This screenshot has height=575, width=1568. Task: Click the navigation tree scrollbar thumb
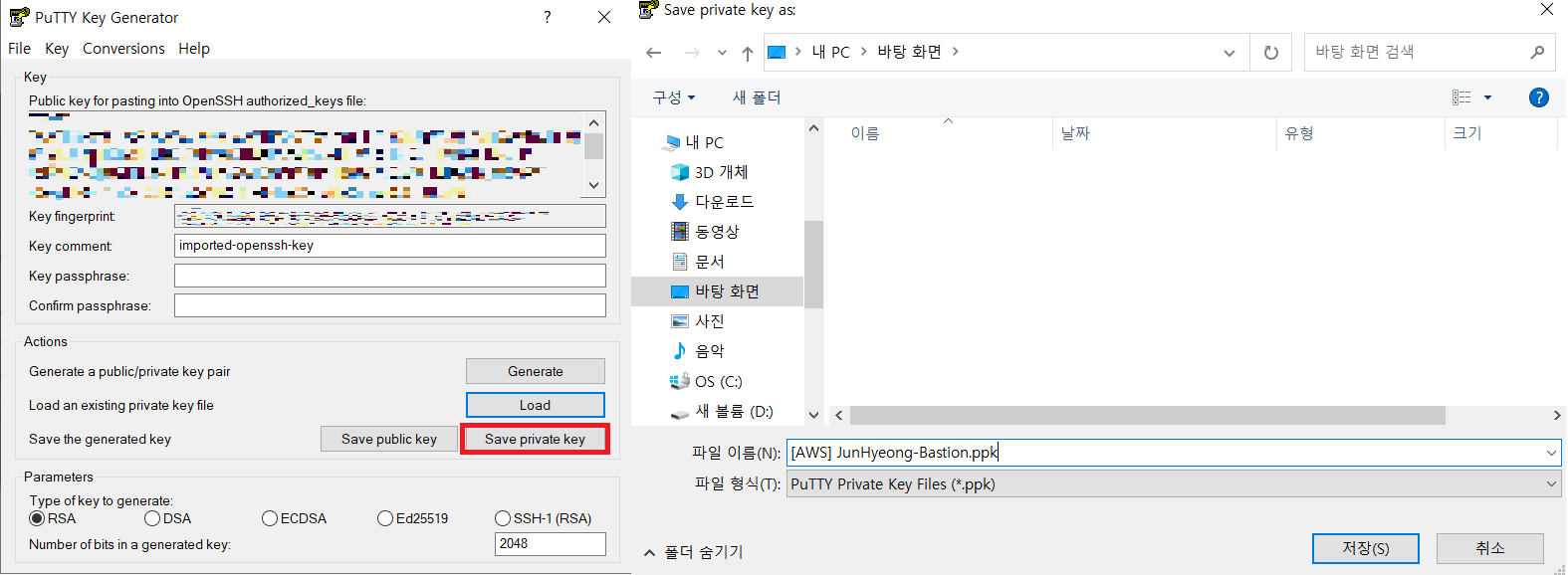pyautogui.click(x=813, y=264)
